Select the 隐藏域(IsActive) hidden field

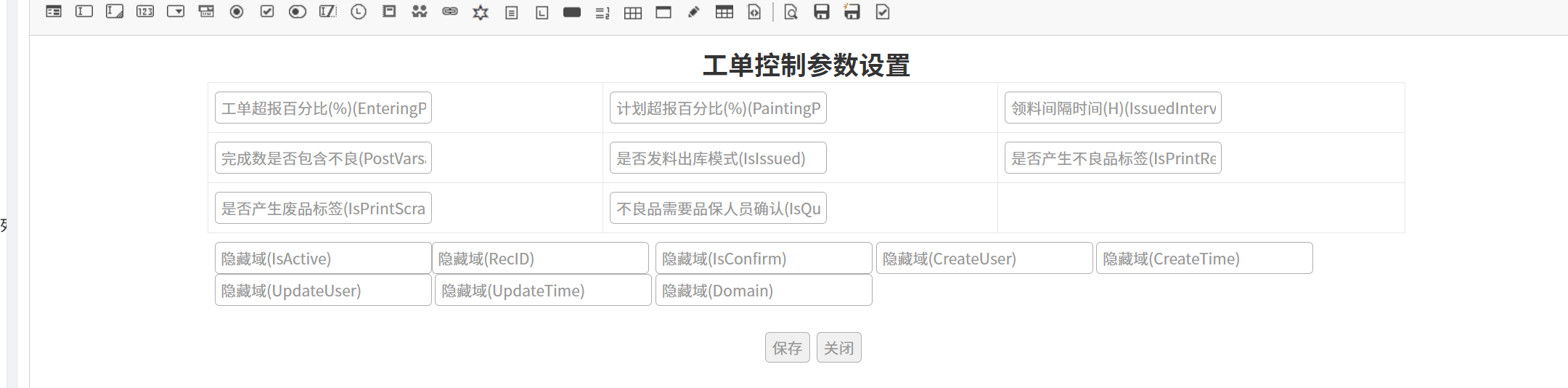click(x=323, y=259)
